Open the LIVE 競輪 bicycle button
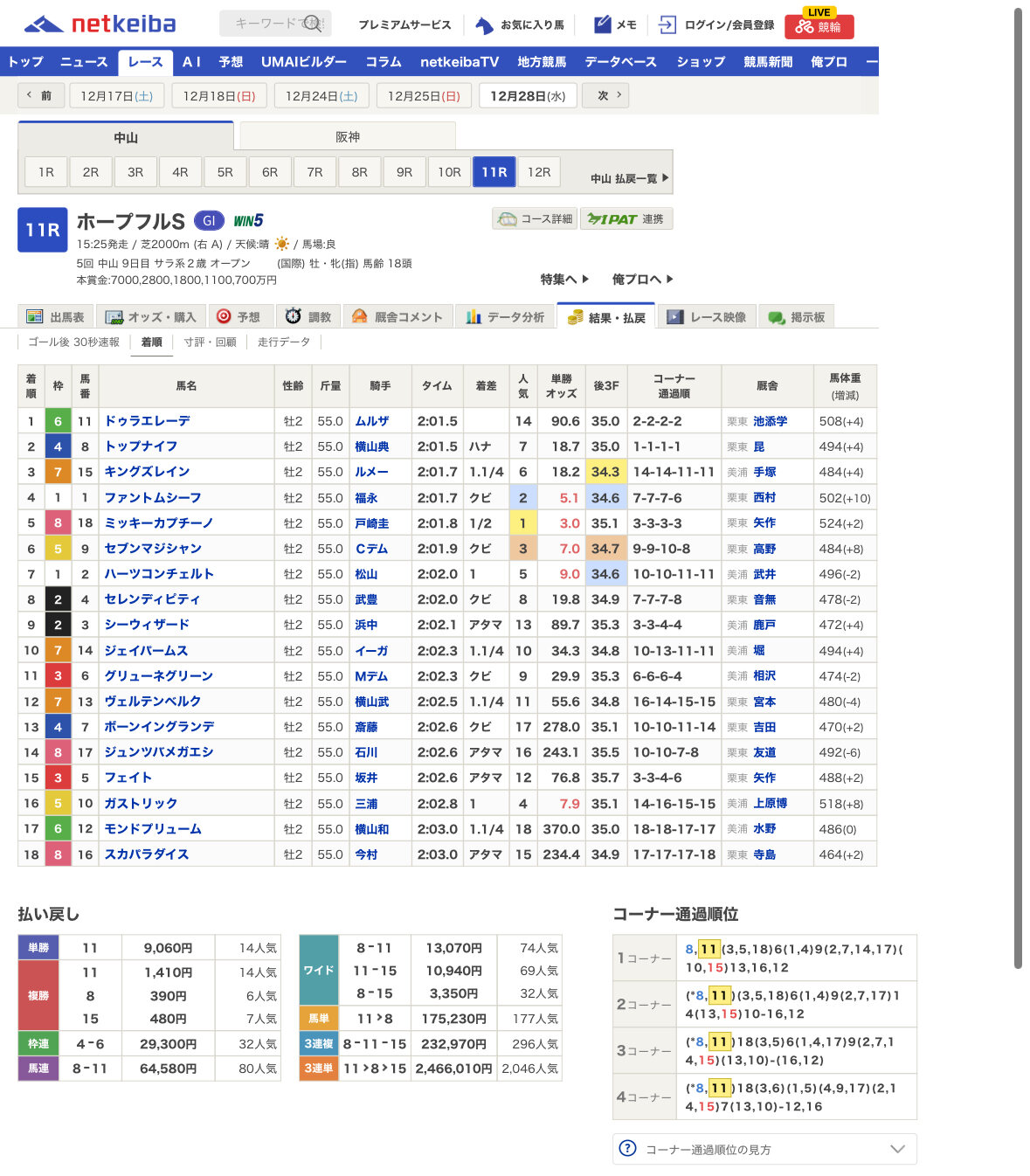Screen dimensions: 1030x1176 click(819, 26)
